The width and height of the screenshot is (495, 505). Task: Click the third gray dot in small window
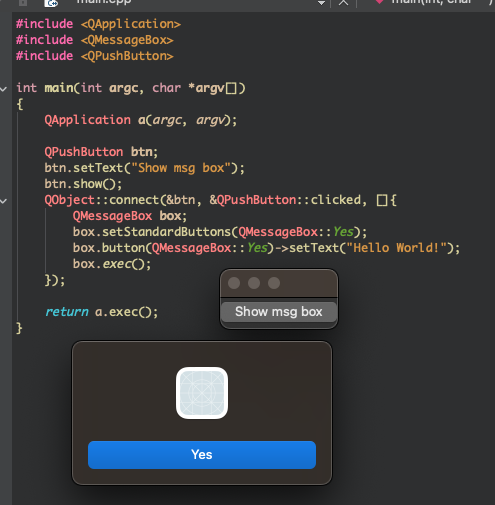274,283
